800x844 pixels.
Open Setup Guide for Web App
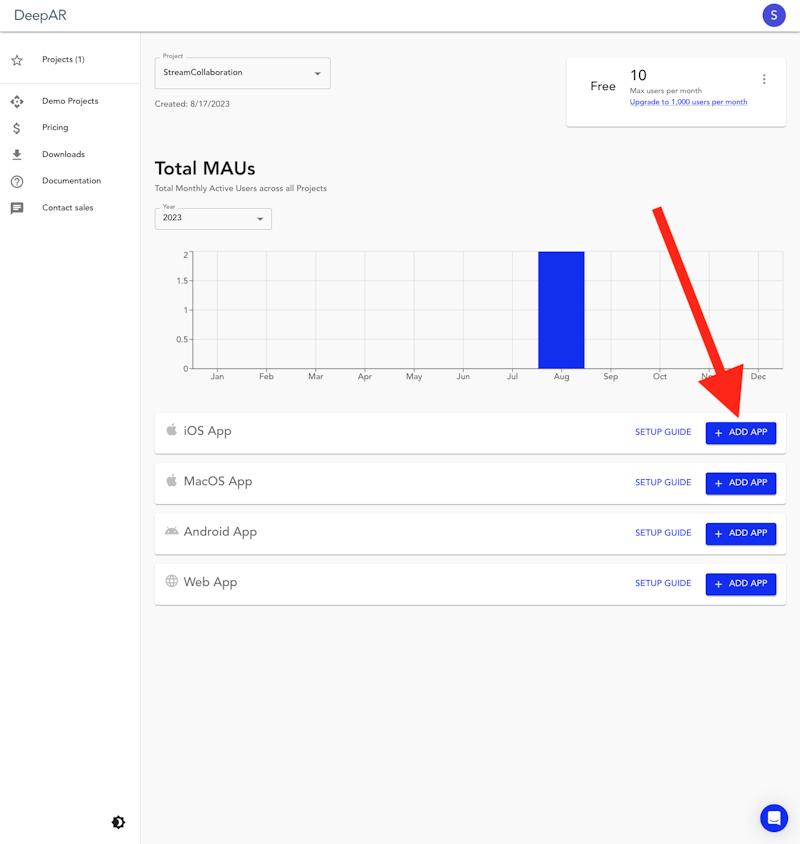click(663, 583)
